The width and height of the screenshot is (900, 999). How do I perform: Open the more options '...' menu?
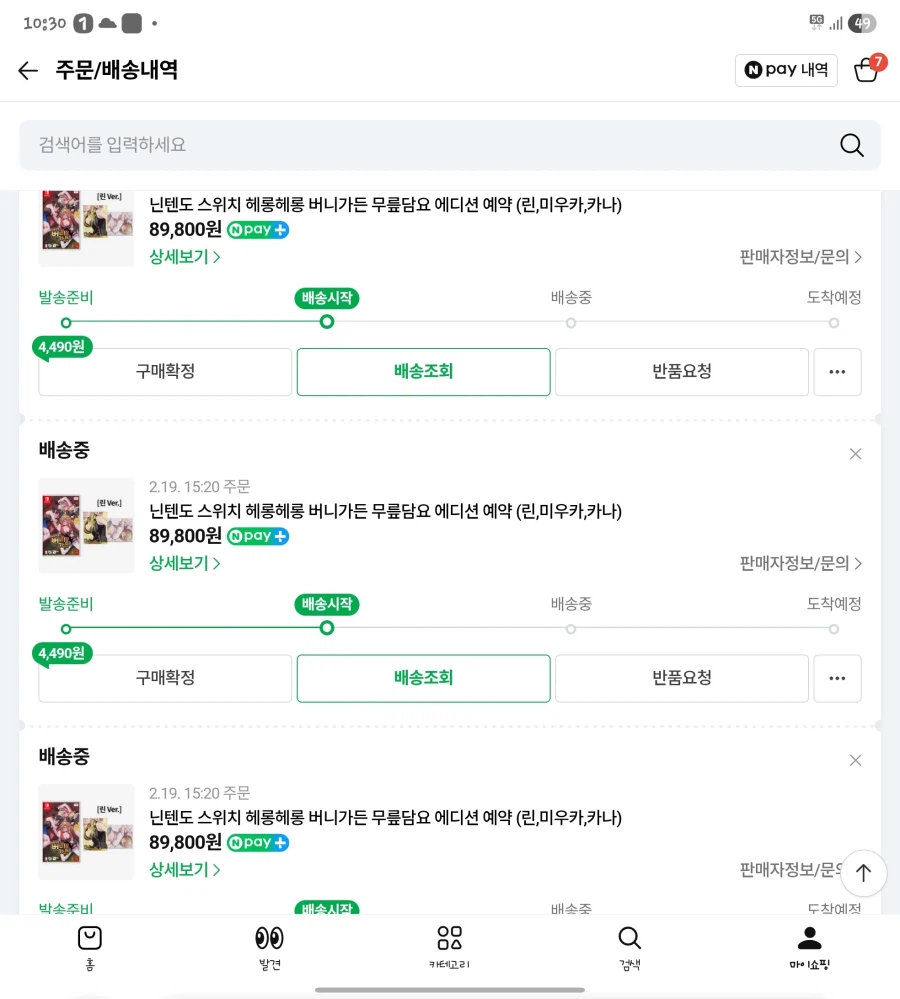(837, 371)
